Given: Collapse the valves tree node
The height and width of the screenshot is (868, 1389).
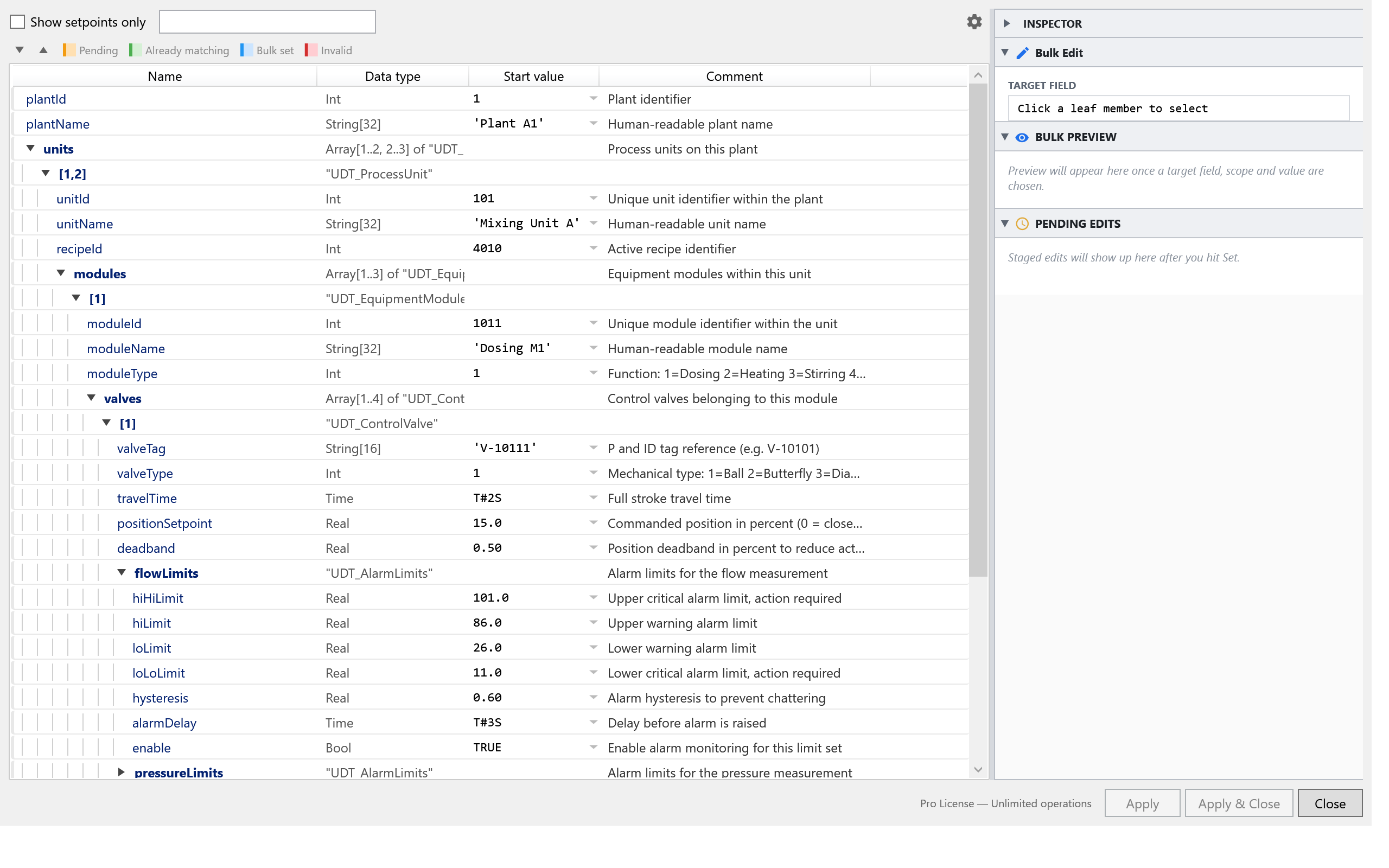Looking at the screenshot, I should 91,398.
